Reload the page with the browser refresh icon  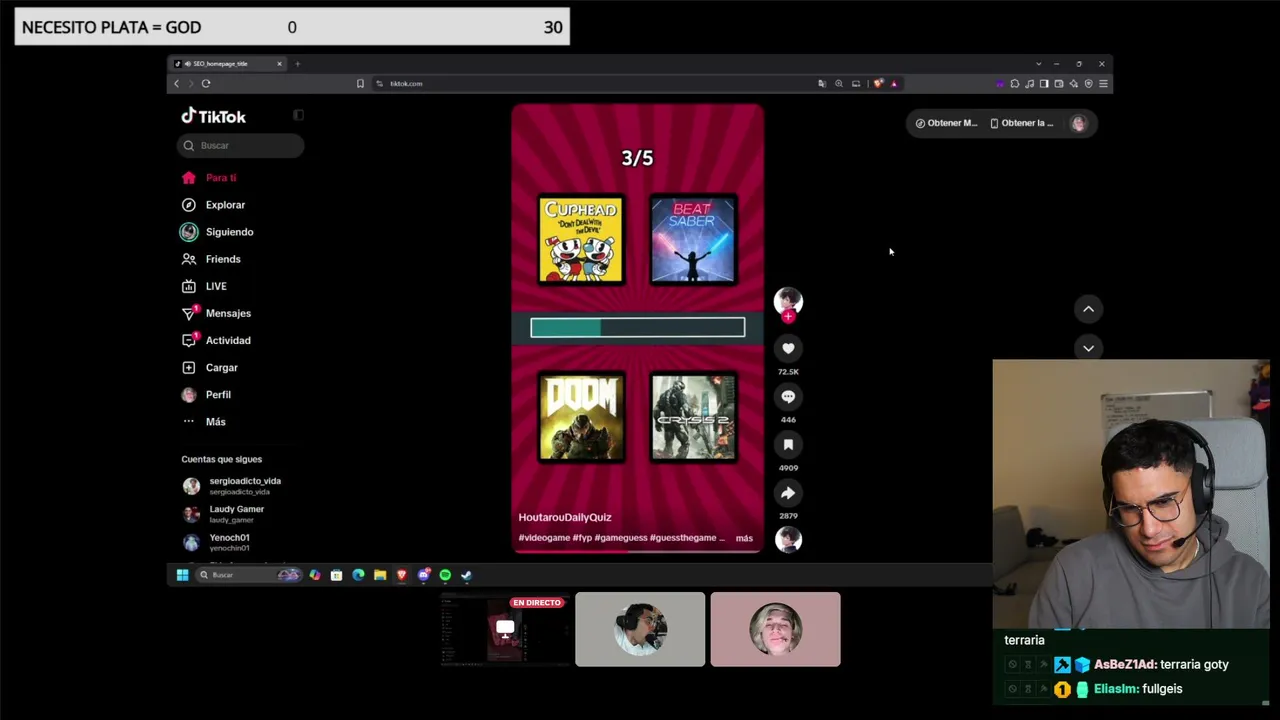click(206, 83)
